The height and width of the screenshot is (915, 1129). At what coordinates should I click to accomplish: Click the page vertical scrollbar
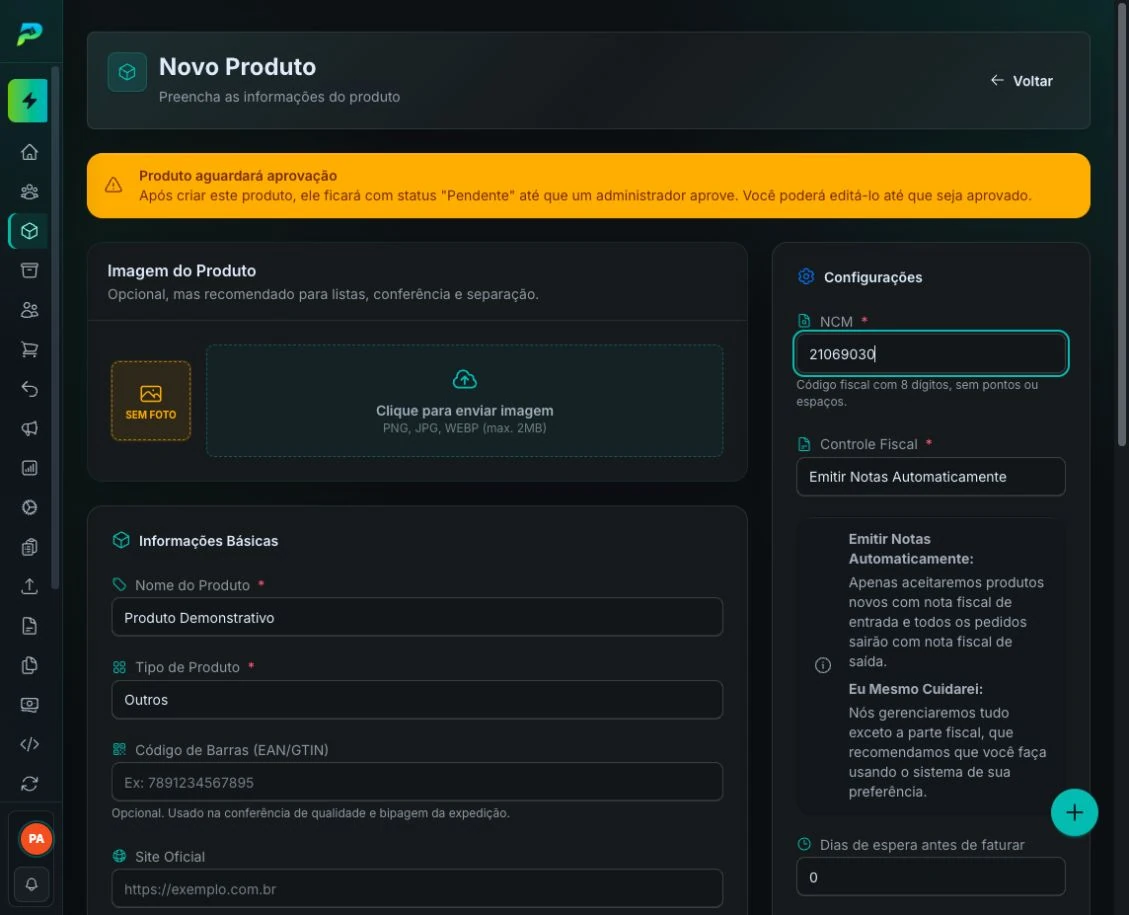(x=1122, y=223)
